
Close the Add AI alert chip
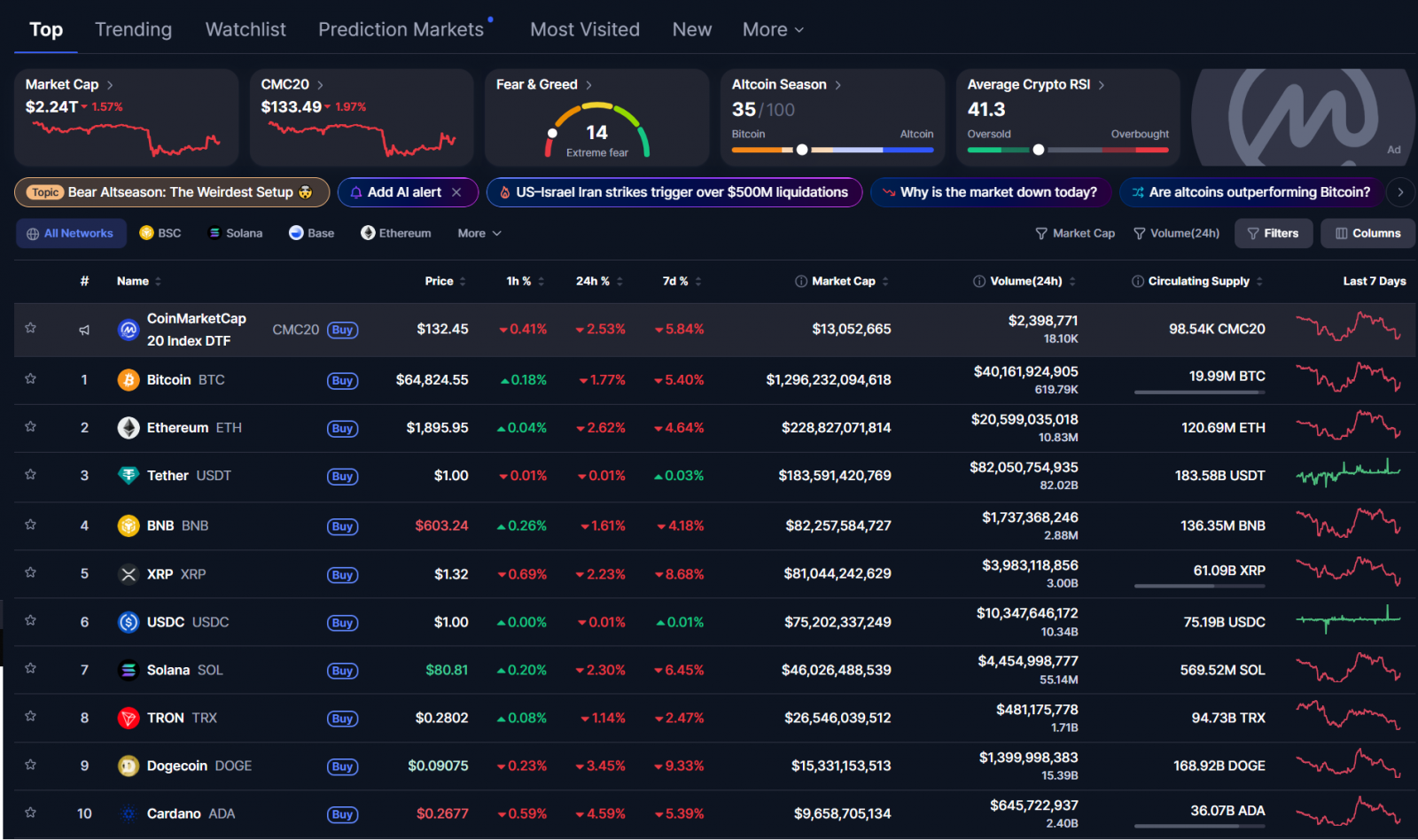point(456,192)
